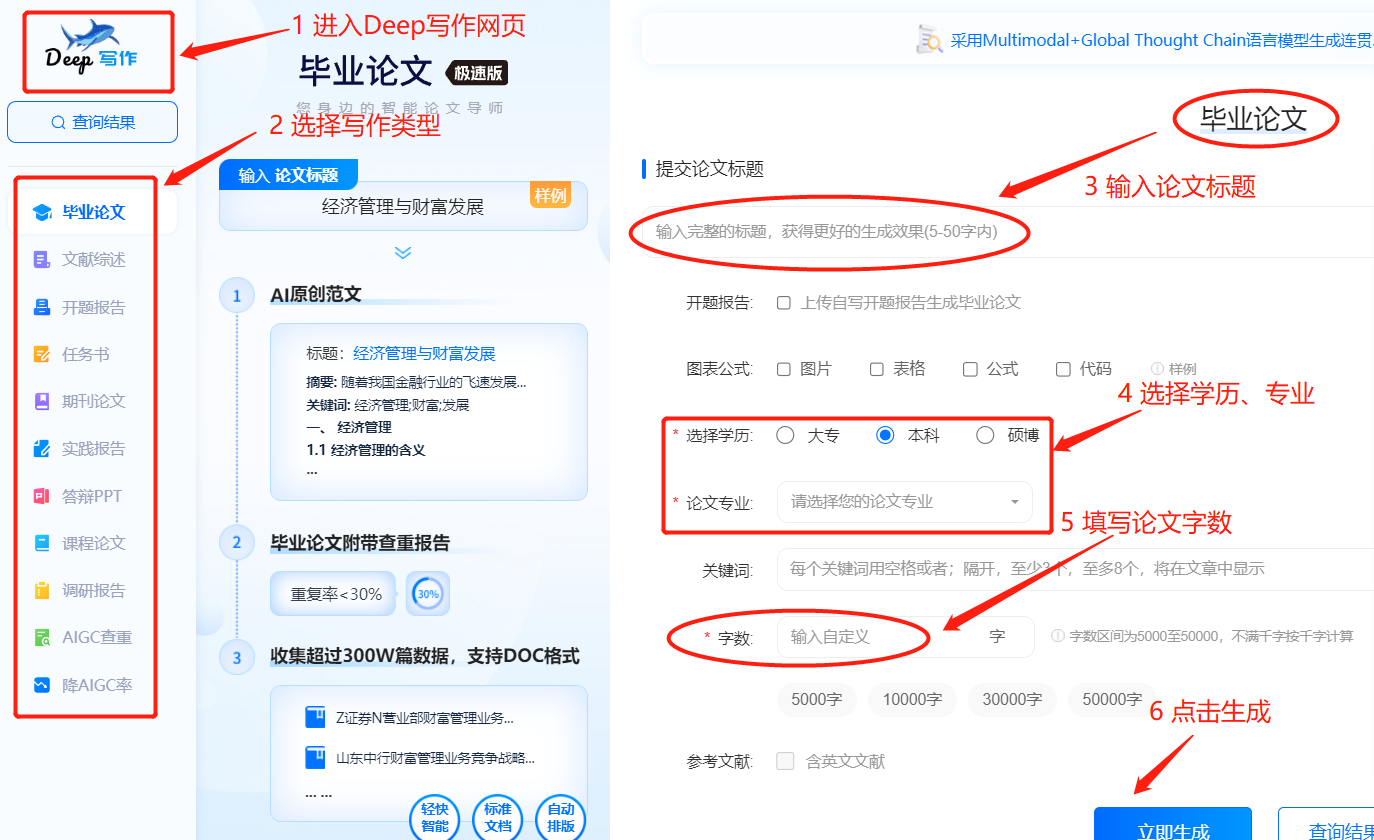Click the 任务书 sidebar icon
This screenshot has height=840, width=1374.
[x=42, y=354]
